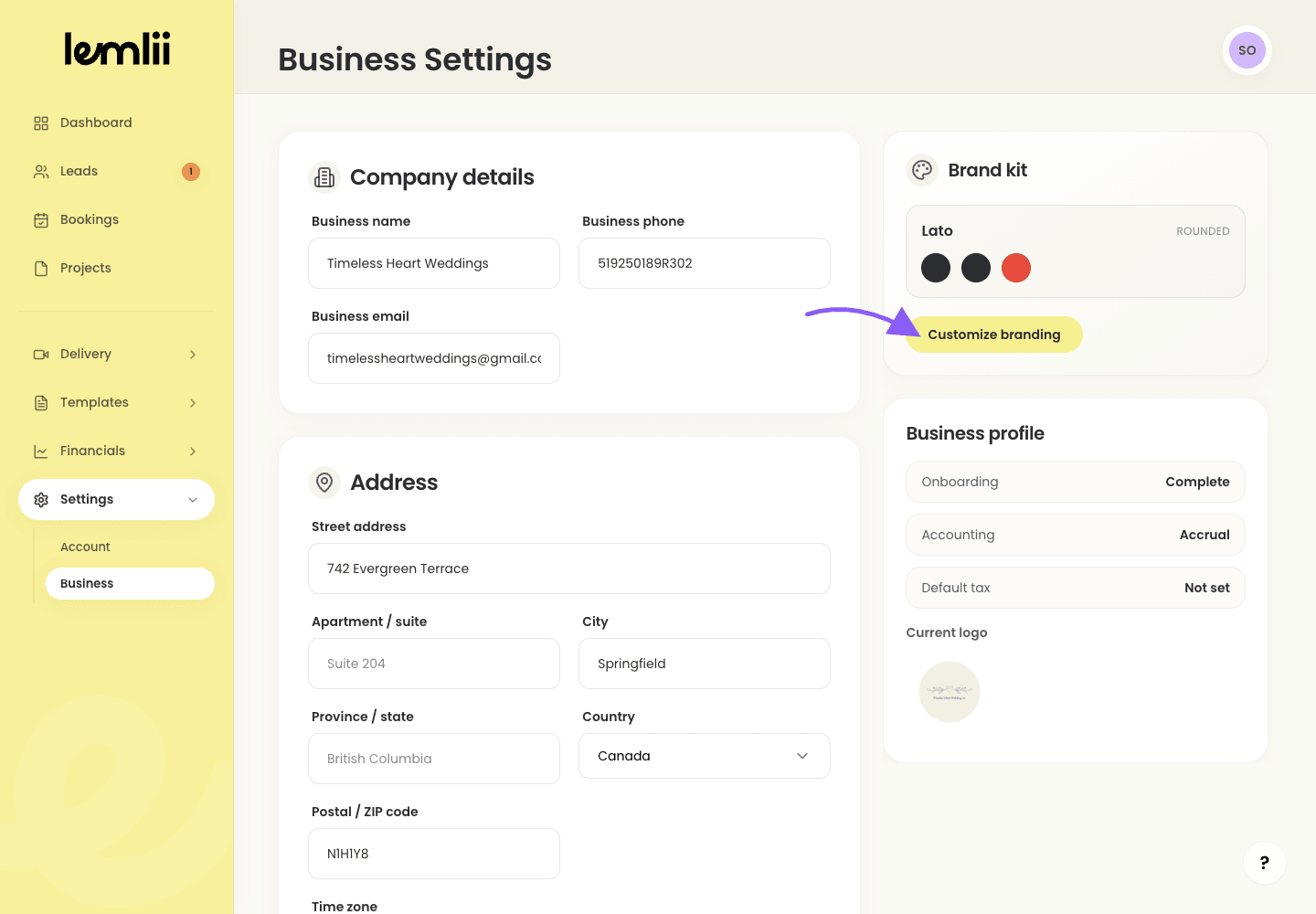This screenshot has width=1316, height=914.
Task: Click the Apartment / suite field
Action: [434, 664]
